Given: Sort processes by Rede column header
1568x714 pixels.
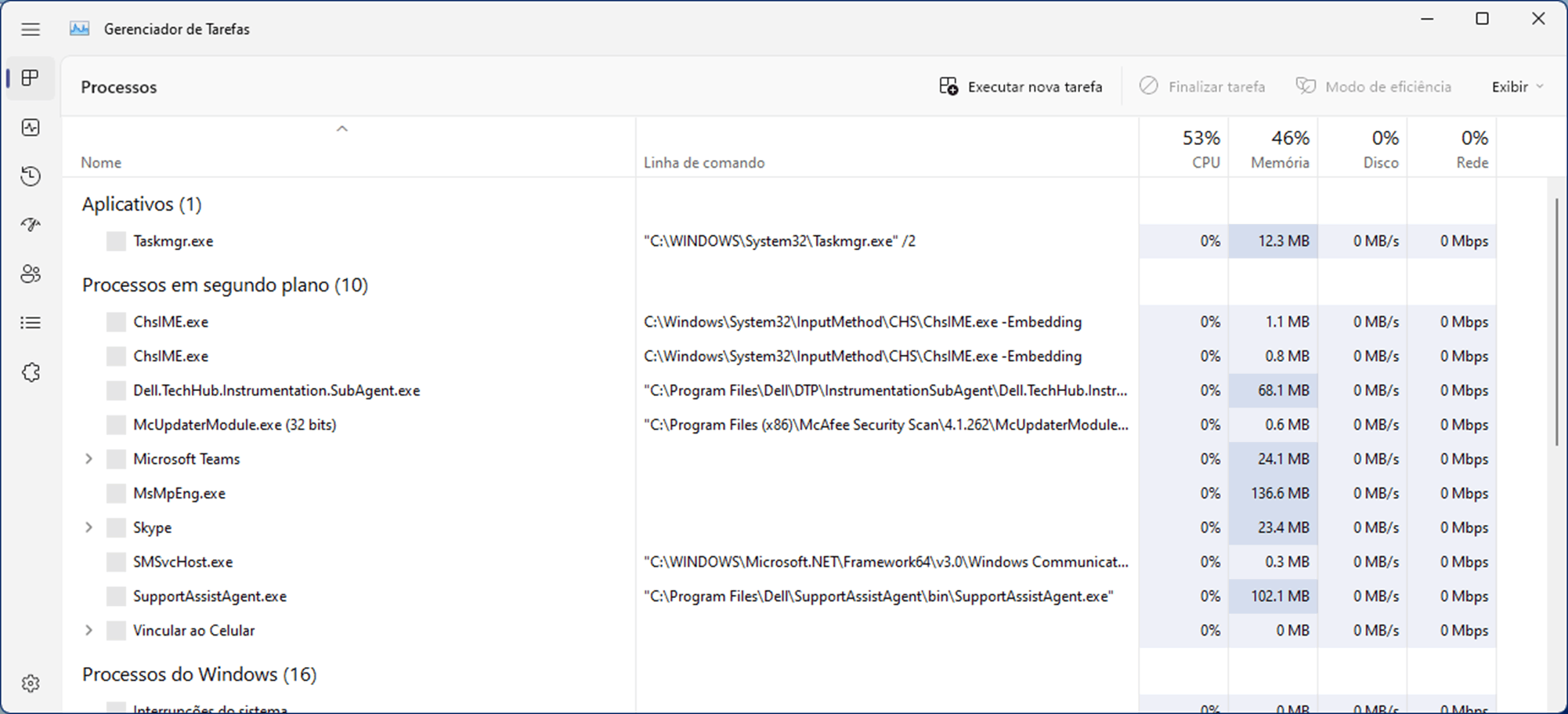Looking at the screenshot, I should [x=1452, y=148].
